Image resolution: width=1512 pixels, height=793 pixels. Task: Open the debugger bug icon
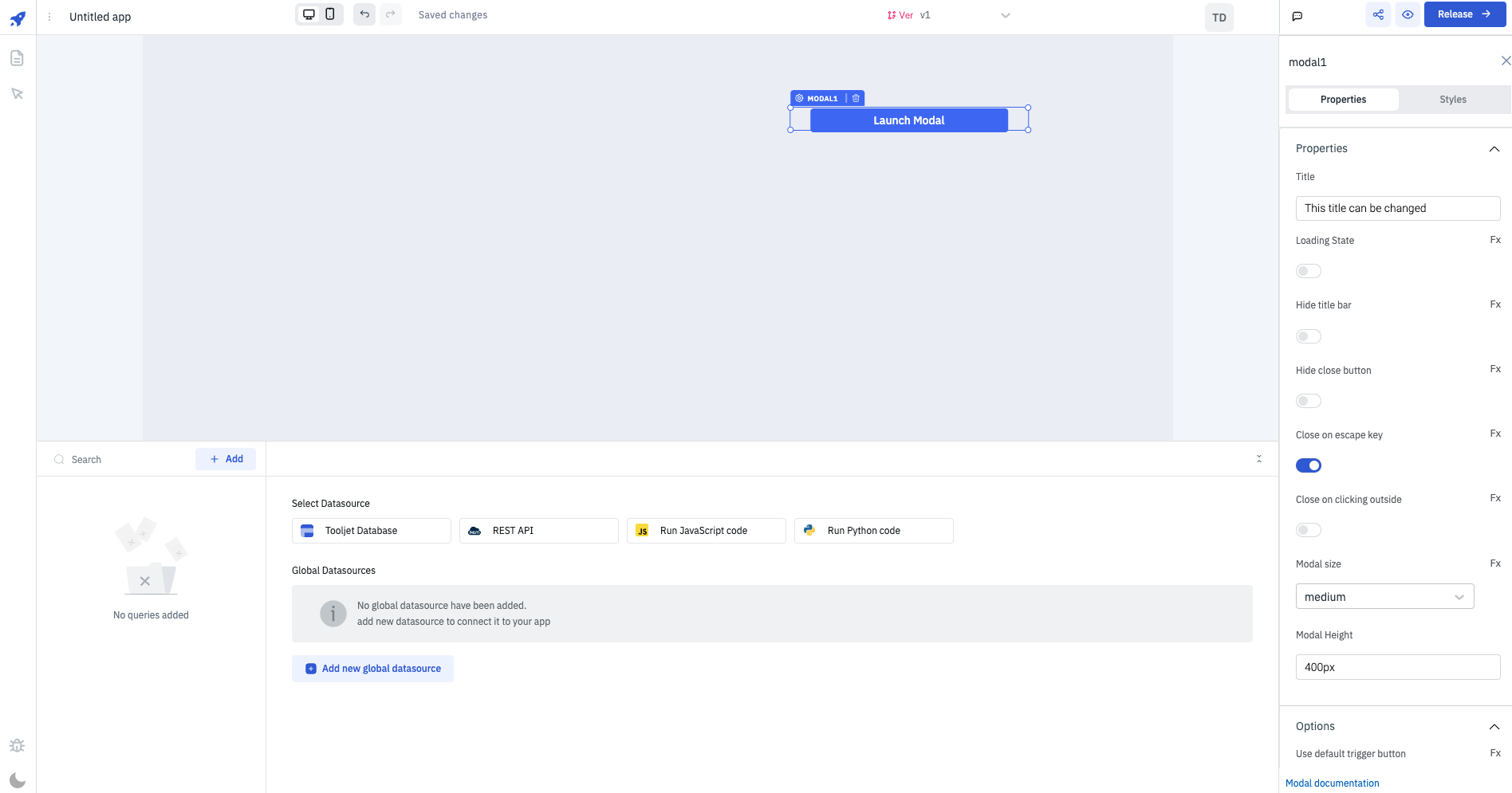[17, 746]
